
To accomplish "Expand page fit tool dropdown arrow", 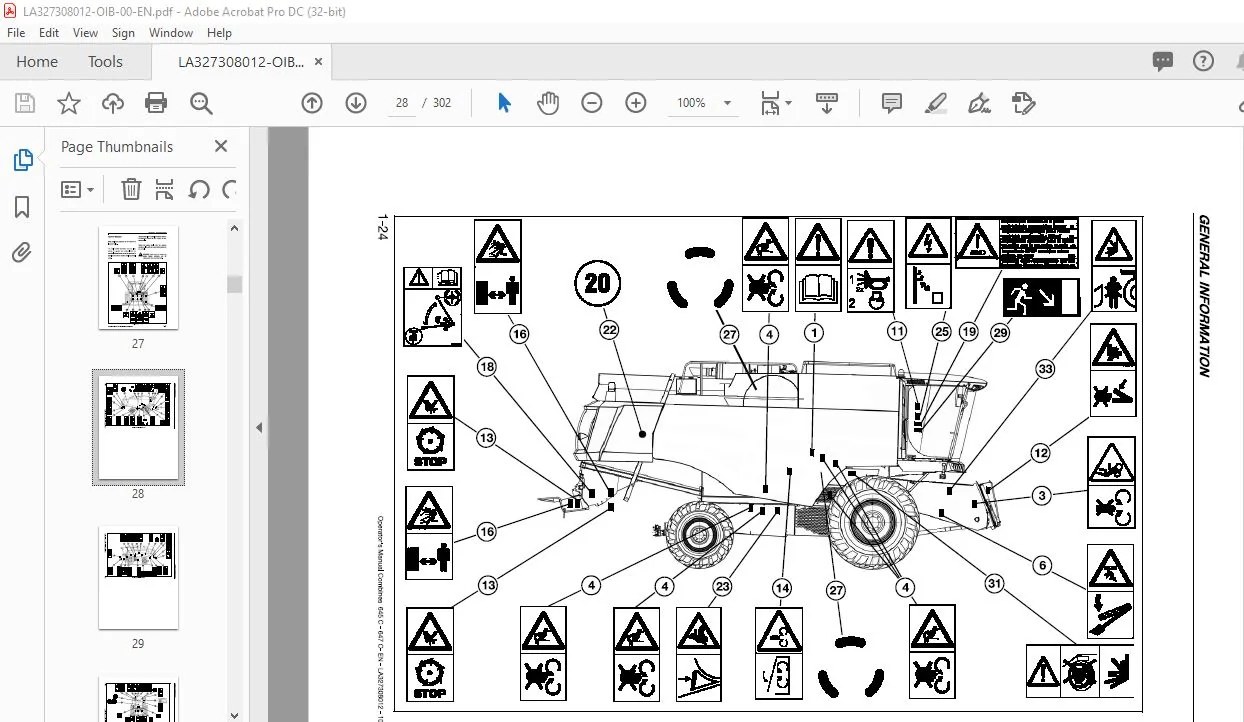I will 788,103.
